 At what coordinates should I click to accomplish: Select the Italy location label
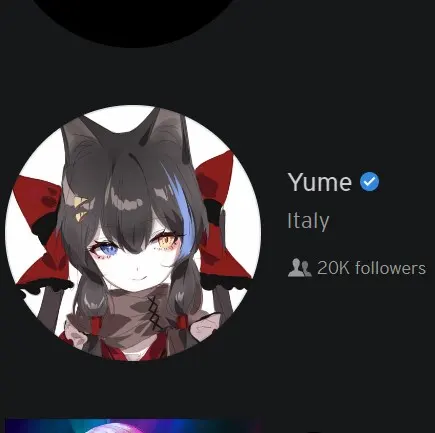308,221
